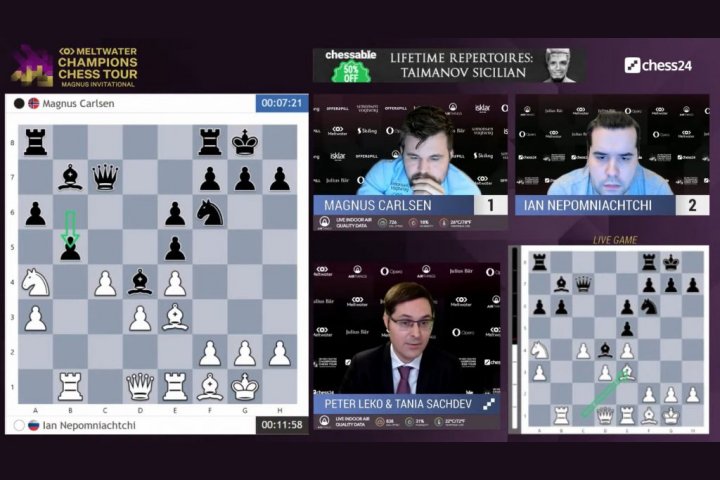Viewport: 720px width, 480px height.
Task: Select the black rook on a8 main board
Action: tap(35, 142)
